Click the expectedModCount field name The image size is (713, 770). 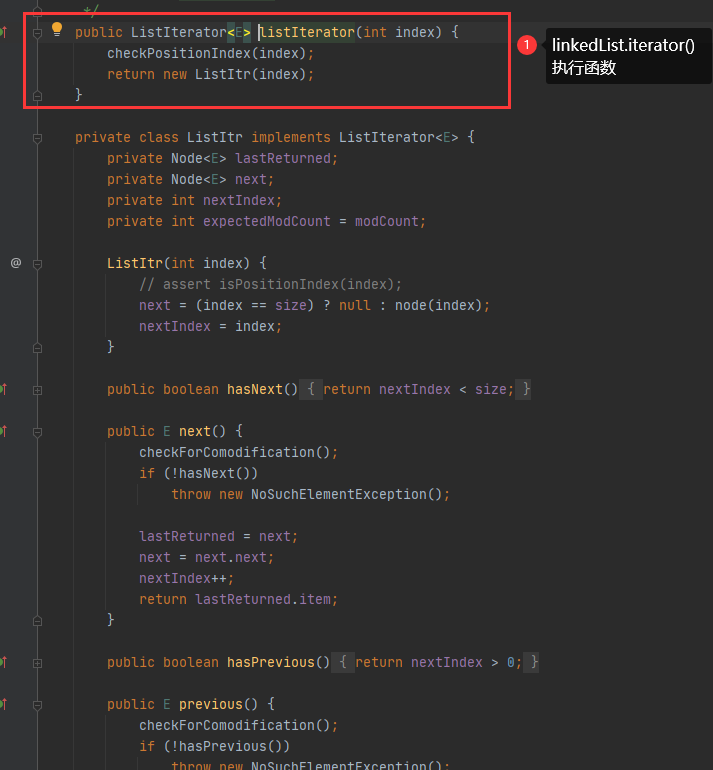[x=267, y=221]
